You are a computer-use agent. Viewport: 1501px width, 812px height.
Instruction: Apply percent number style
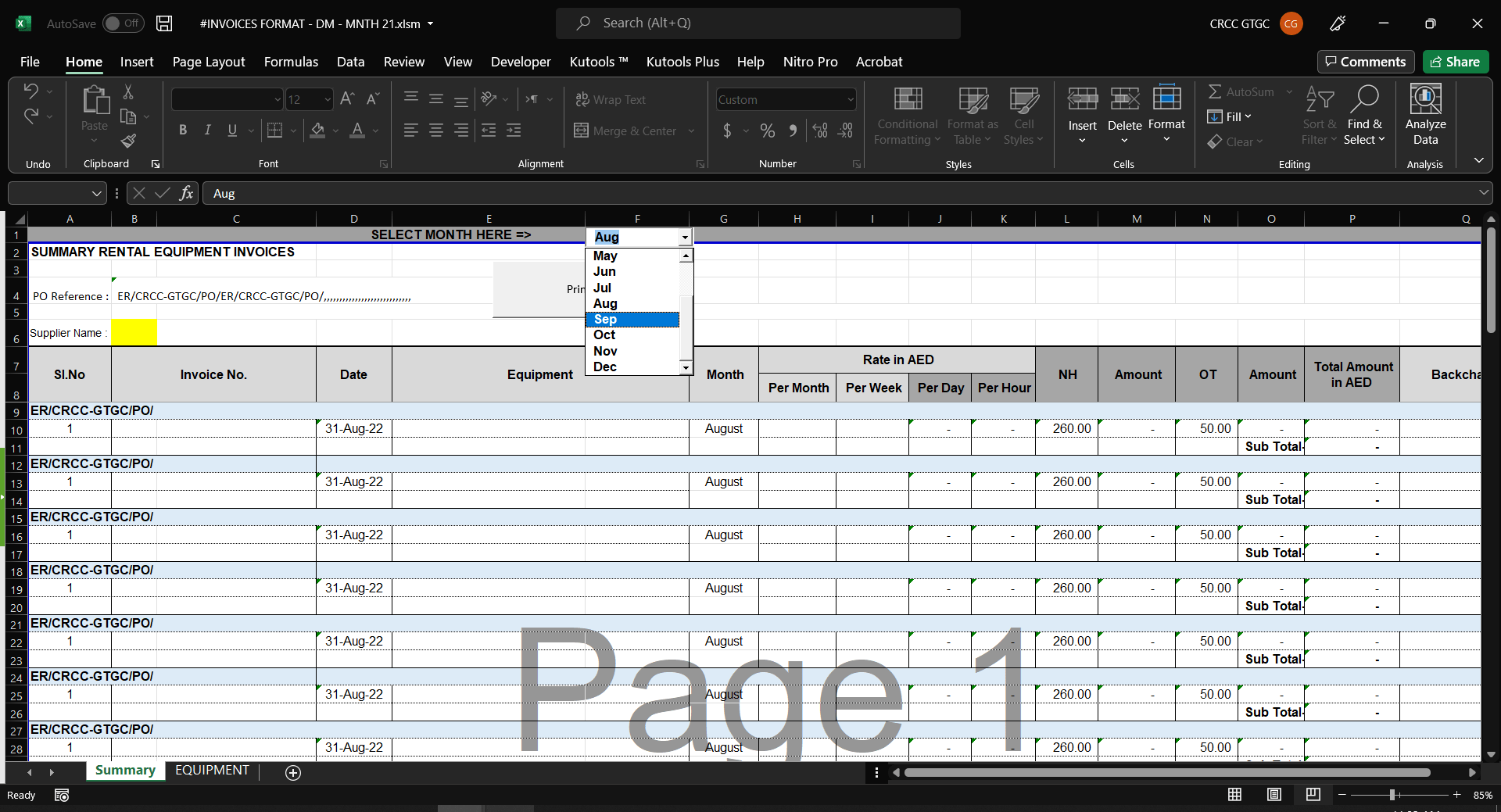point(767,131)
